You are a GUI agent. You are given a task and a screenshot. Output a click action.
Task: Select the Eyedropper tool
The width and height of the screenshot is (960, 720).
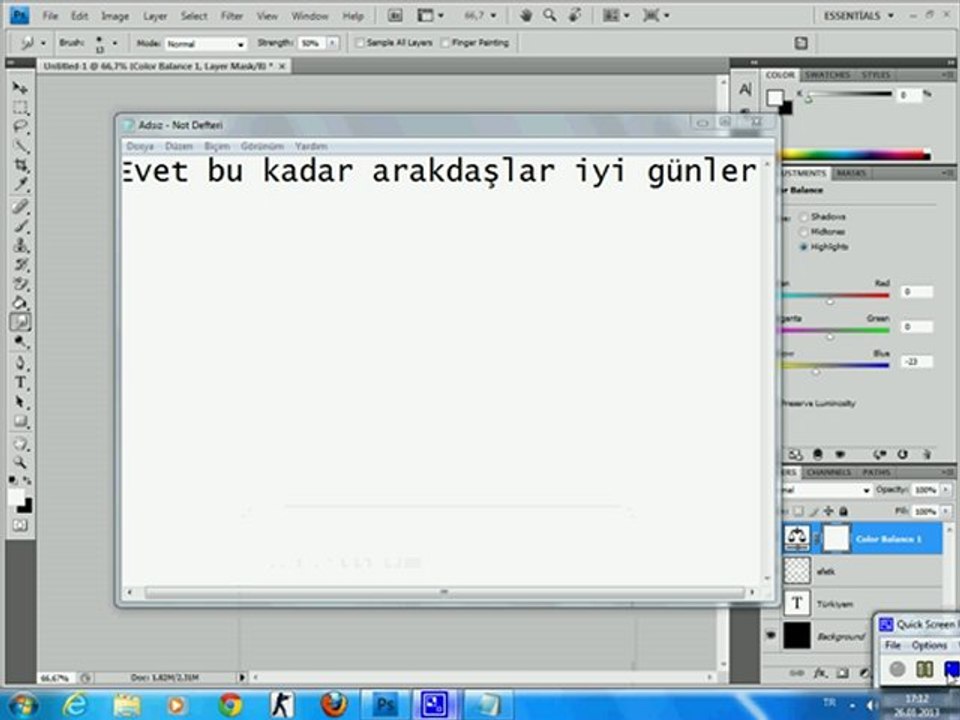(20, 185)
